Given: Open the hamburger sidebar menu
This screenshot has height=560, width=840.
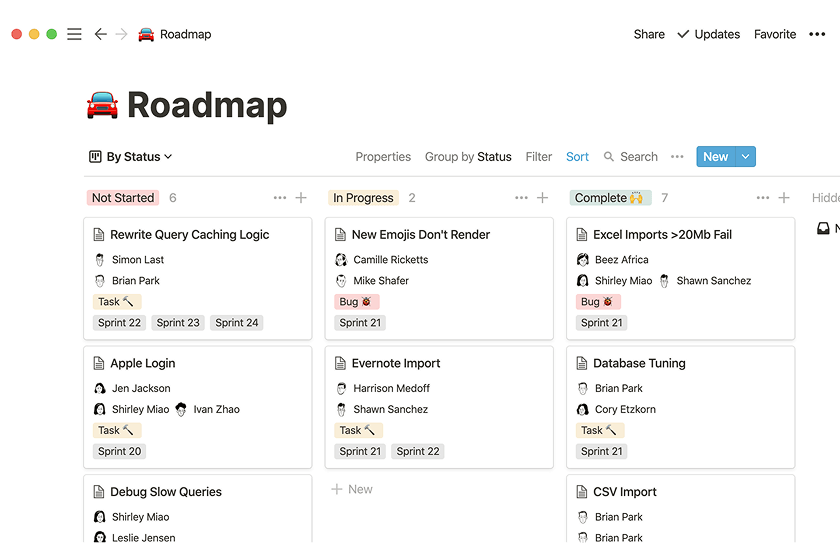Looking at the screenshot, I should (x=74, y=34).
